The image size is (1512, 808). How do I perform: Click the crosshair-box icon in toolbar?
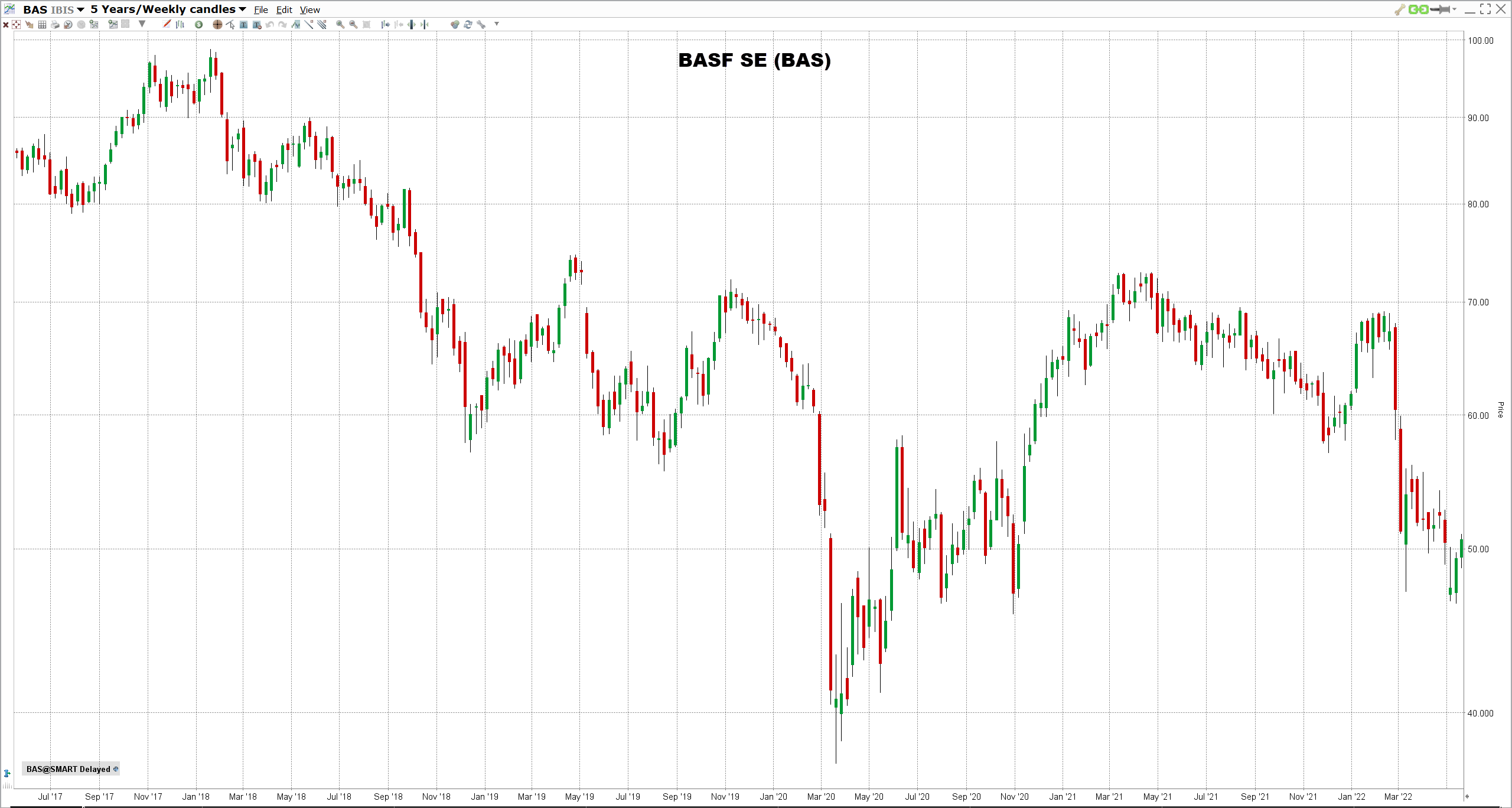(x=16, y=25)
